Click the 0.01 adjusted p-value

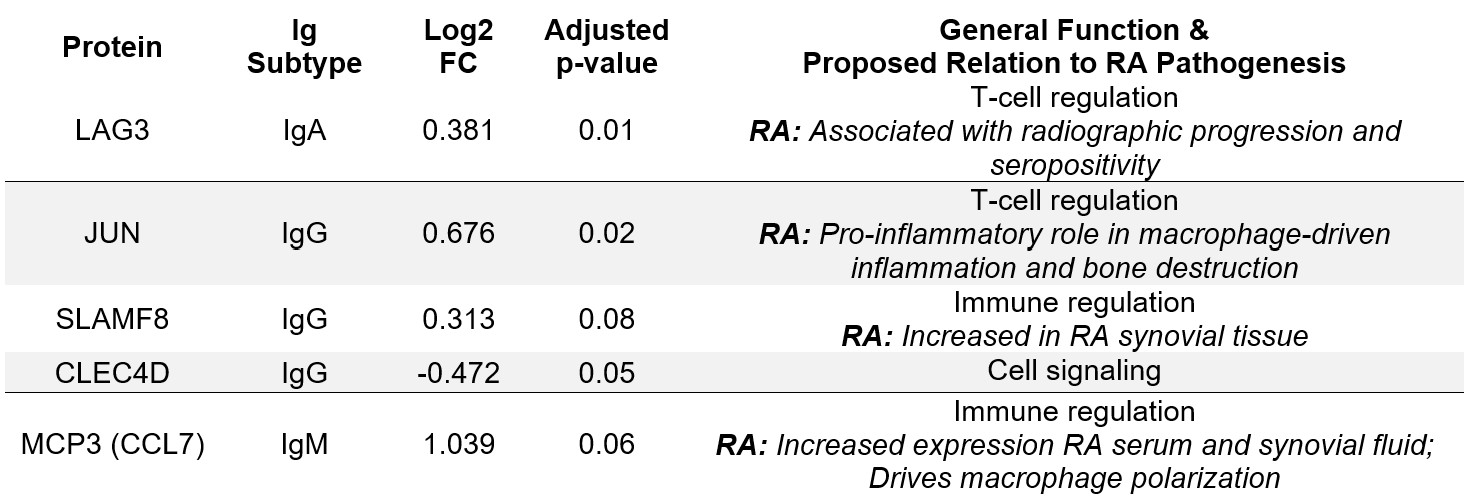[606, 131]
